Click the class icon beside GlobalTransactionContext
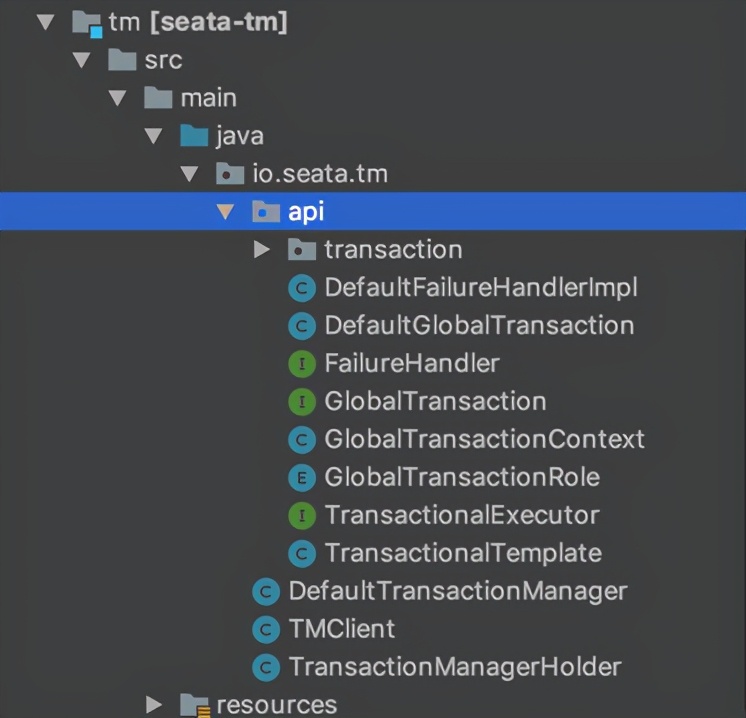Image resolution: width=746 pixels, height=718 pixels. point(302,440)
